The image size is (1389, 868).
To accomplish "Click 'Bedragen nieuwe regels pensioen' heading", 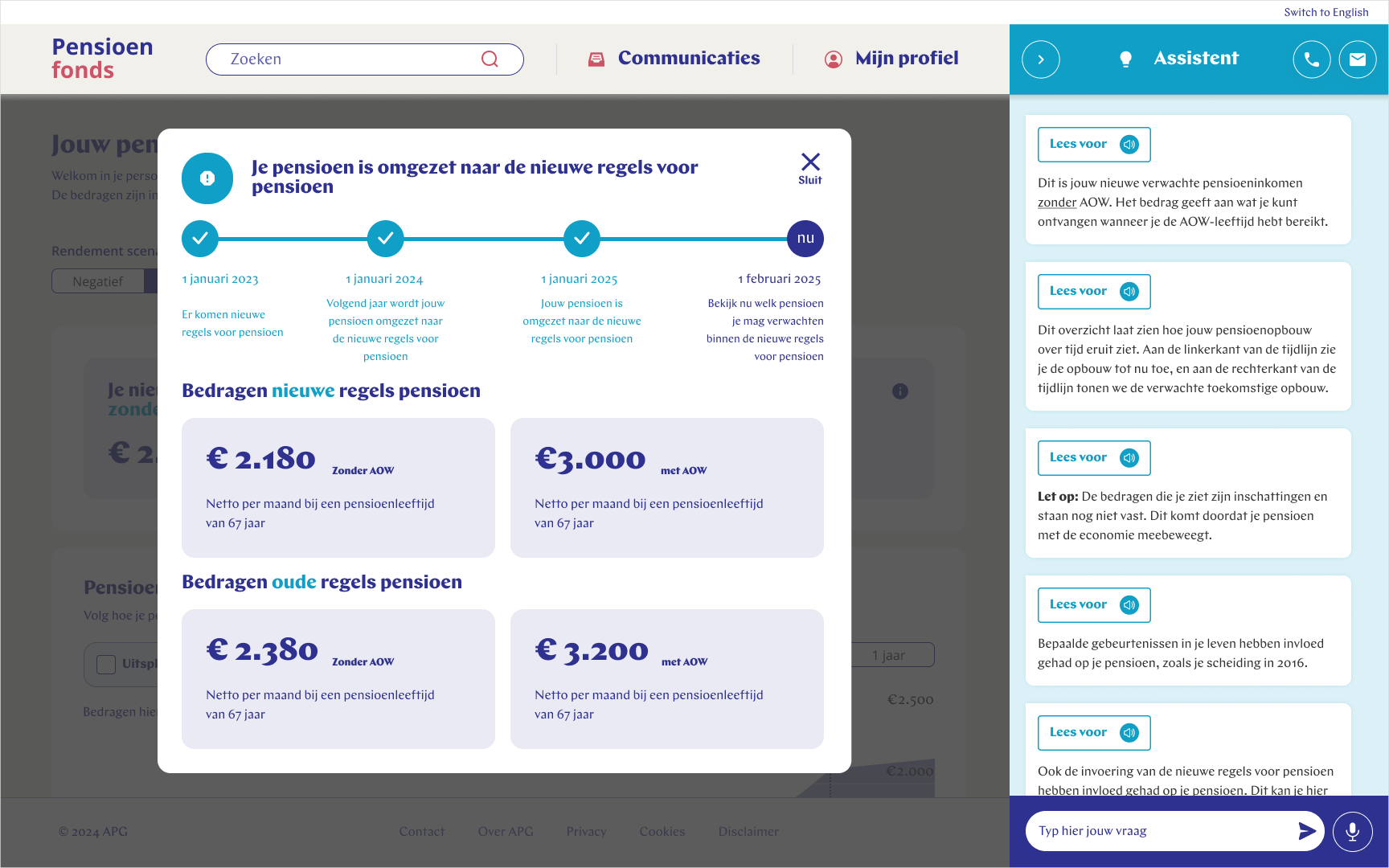I will 331,391.
